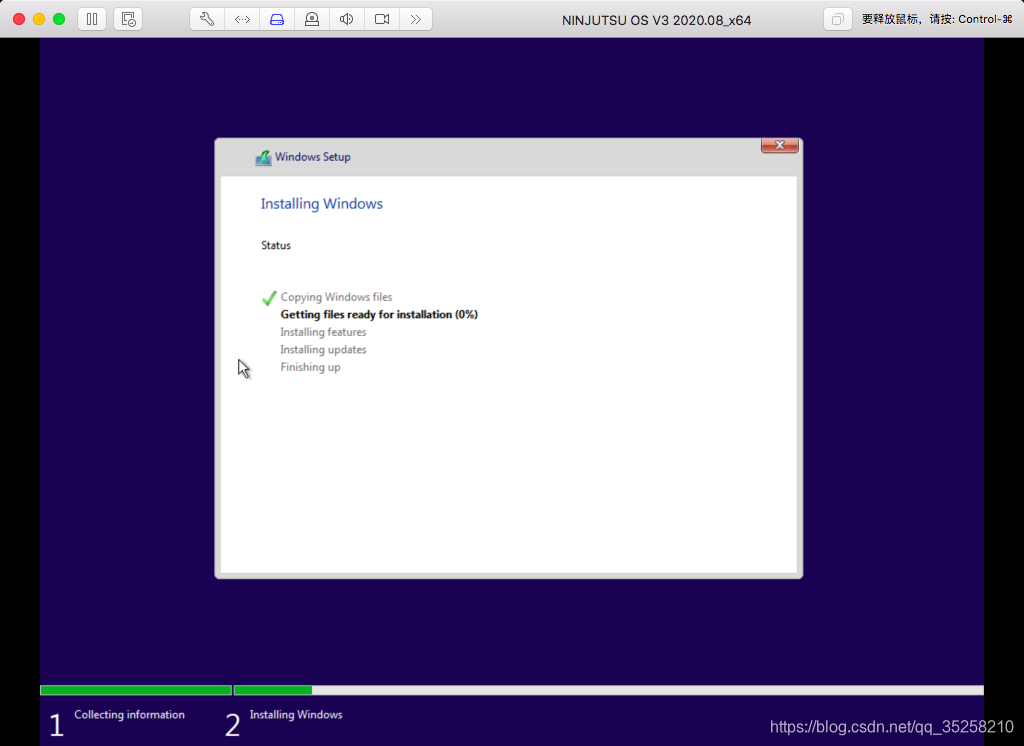
Task: Click the macOS yellow minimize button
Action: (x=39, y=19)
